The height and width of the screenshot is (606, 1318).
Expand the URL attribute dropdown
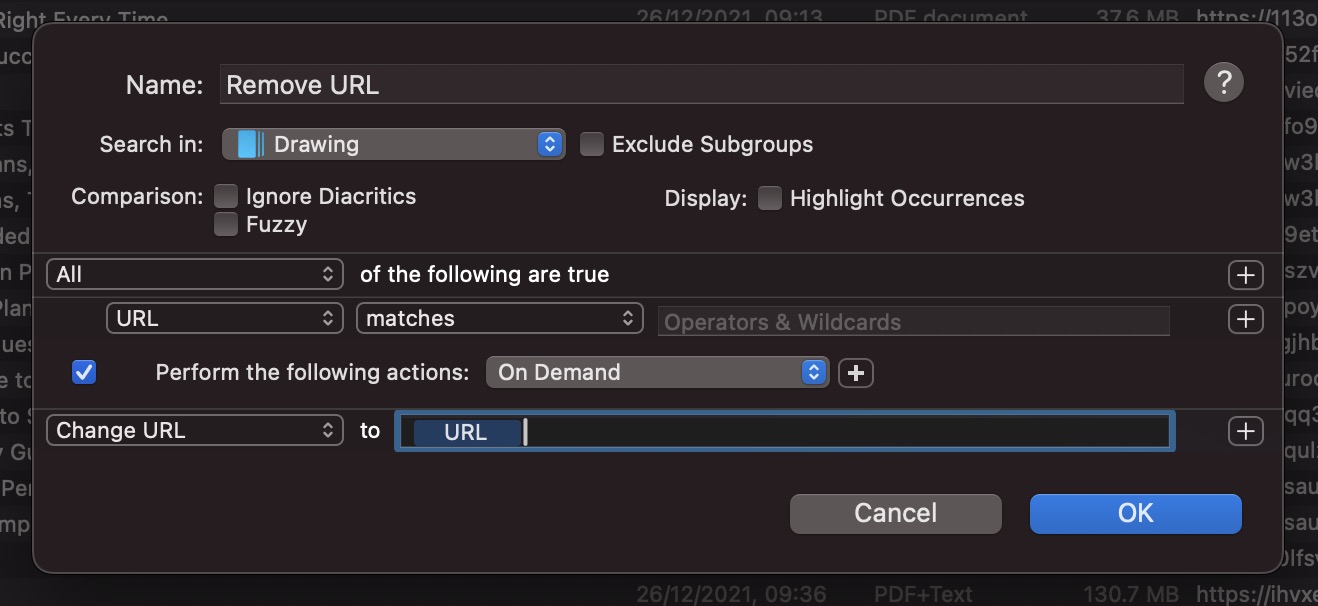[224, 319]
